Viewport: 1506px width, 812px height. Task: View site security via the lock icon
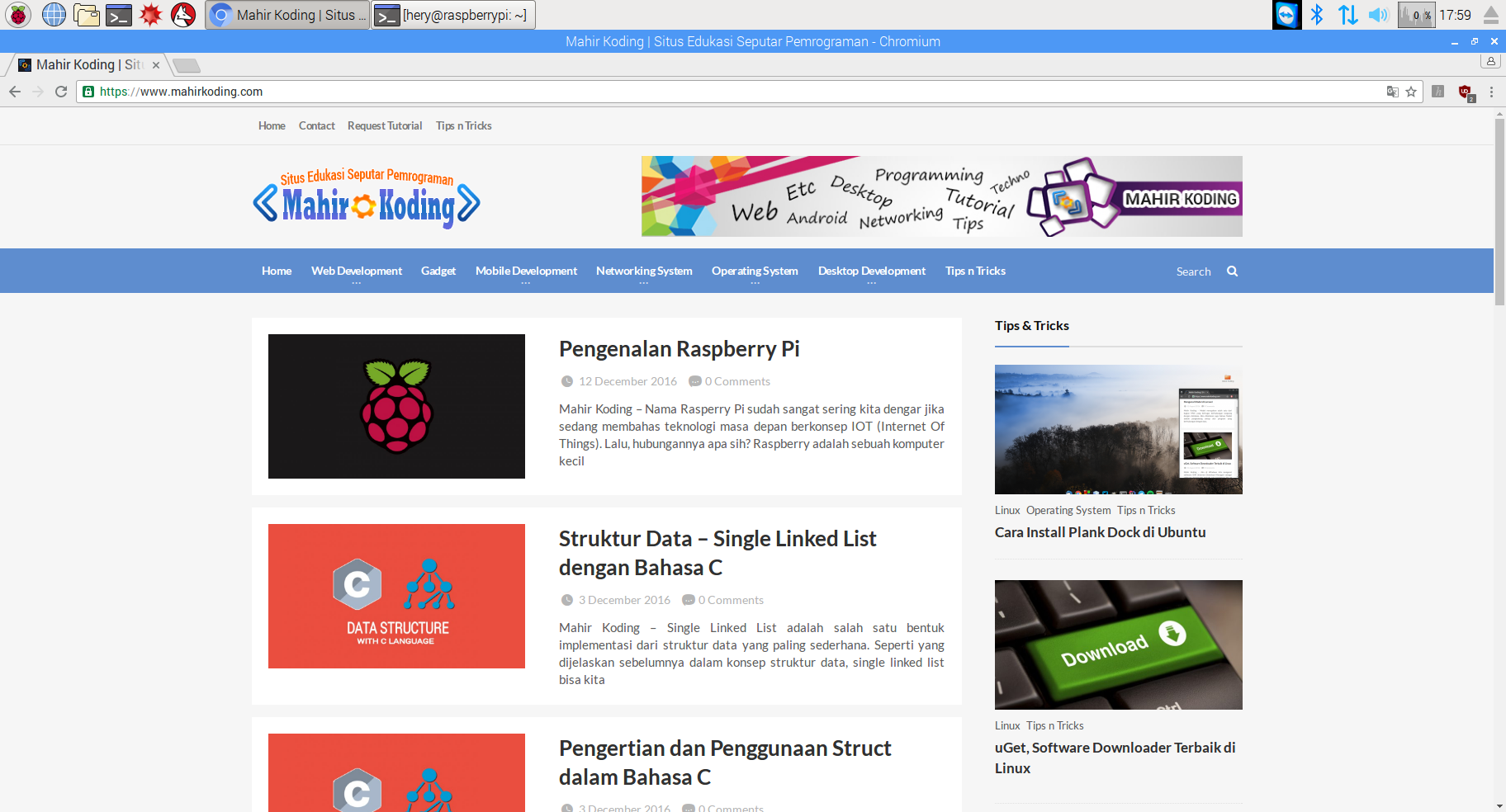pos(88,92)
